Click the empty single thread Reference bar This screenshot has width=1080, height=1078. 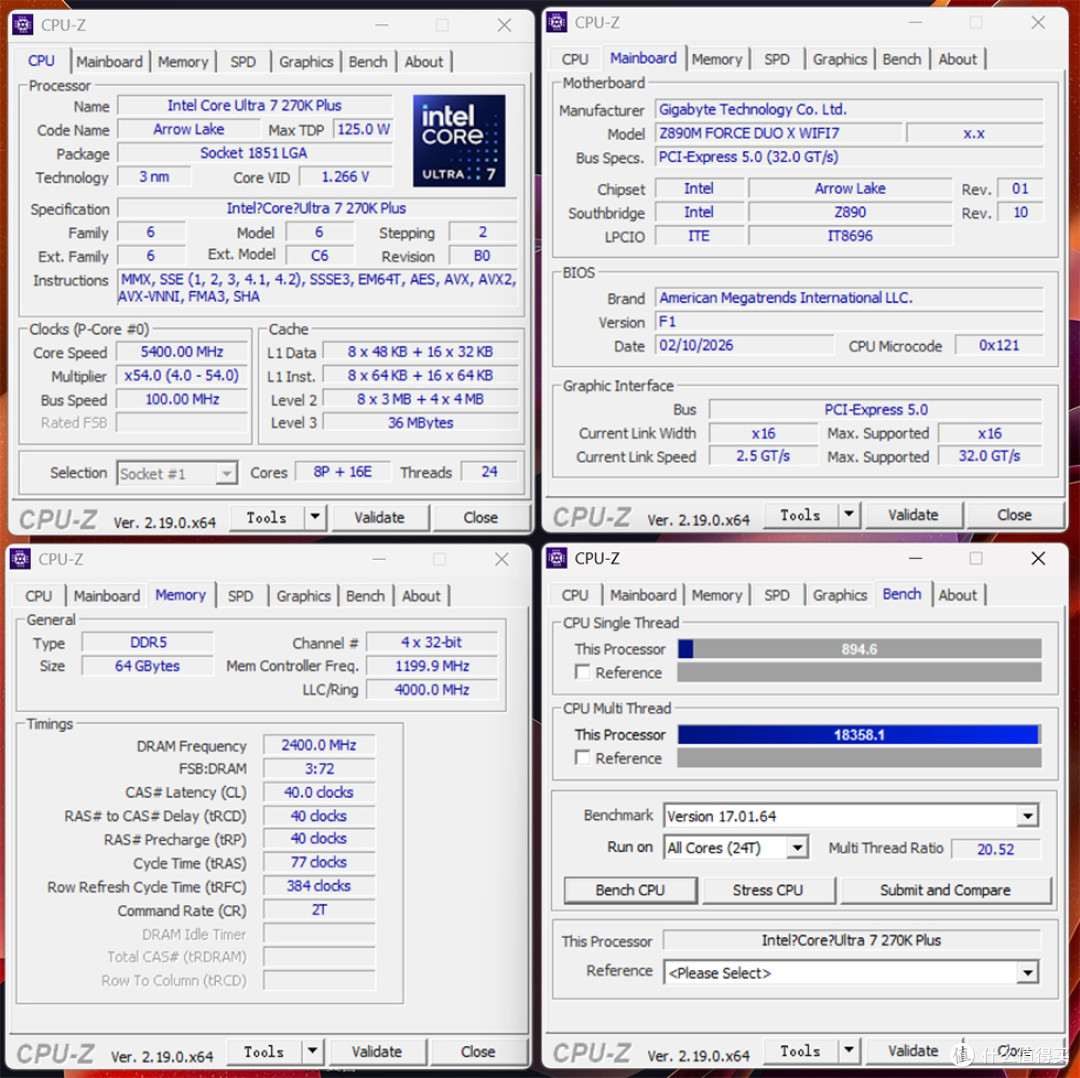[859, 672]
